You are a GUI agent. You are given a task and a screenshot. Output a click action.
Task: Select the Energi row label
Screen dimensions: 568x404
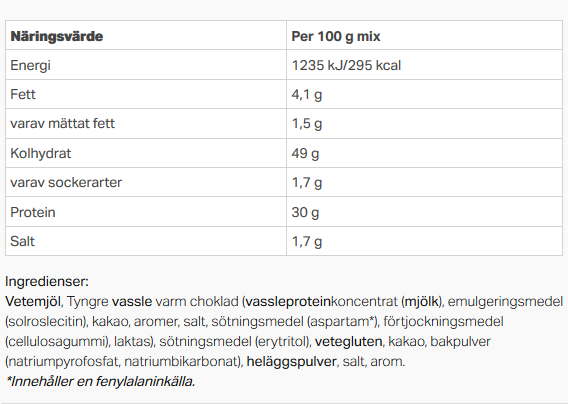30,66
